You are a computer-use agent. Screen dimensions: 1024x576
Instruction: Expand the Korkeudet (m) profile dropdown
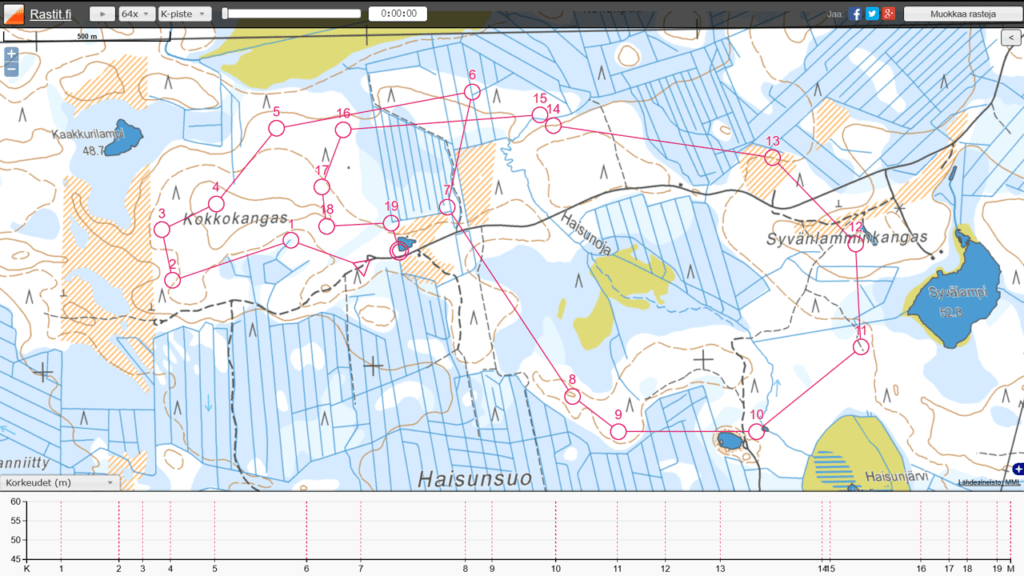(x=58, y=482)
